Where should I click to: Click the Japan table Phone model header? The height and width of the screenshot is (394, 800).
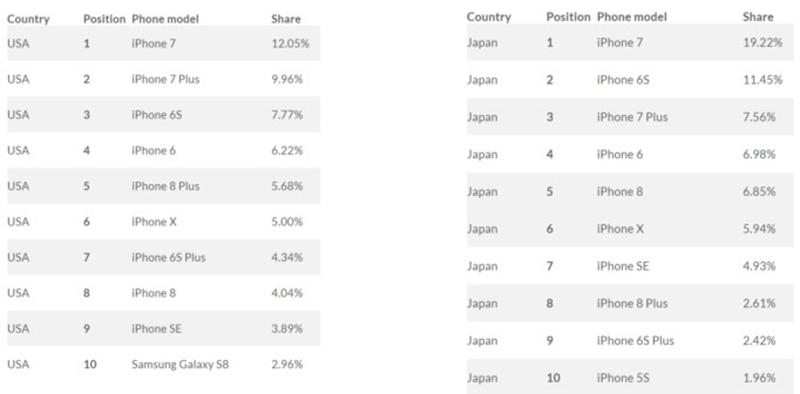pyautogui.click(x=632, y=17)
